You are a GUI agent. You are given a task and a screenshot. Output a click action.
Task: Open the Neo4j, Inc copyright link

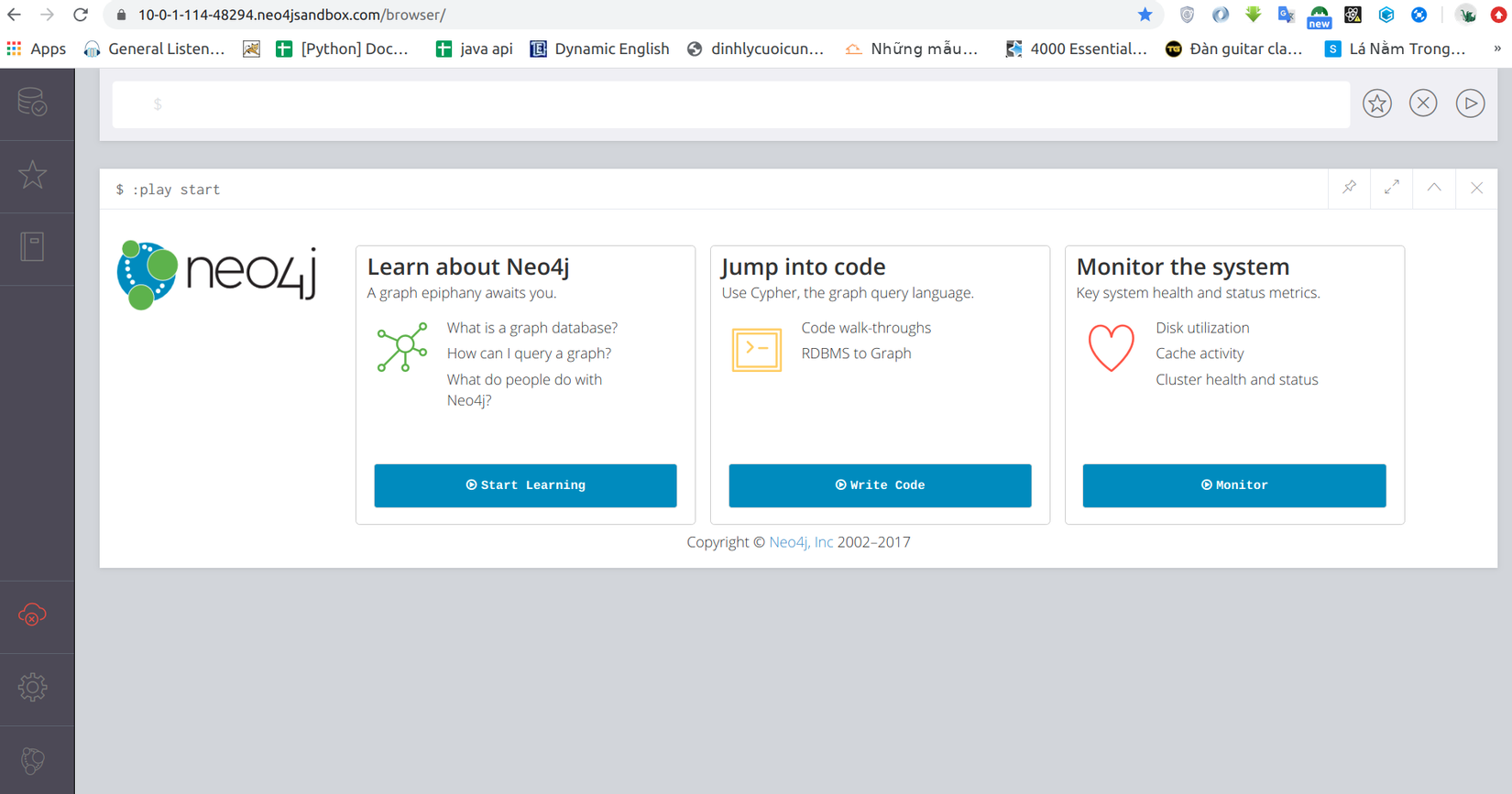click(x=801, y=542)
